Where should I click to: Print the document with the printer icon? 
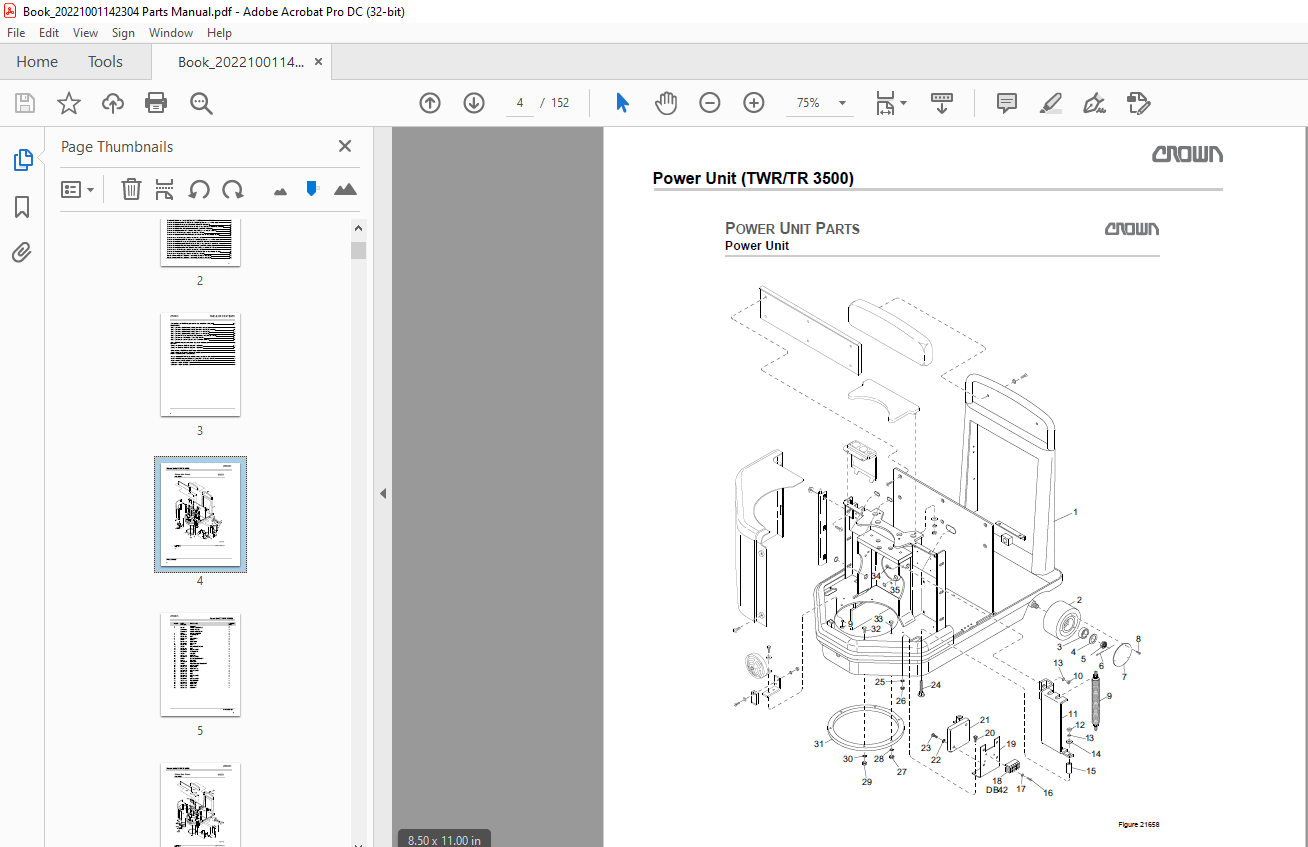(156, 103)
